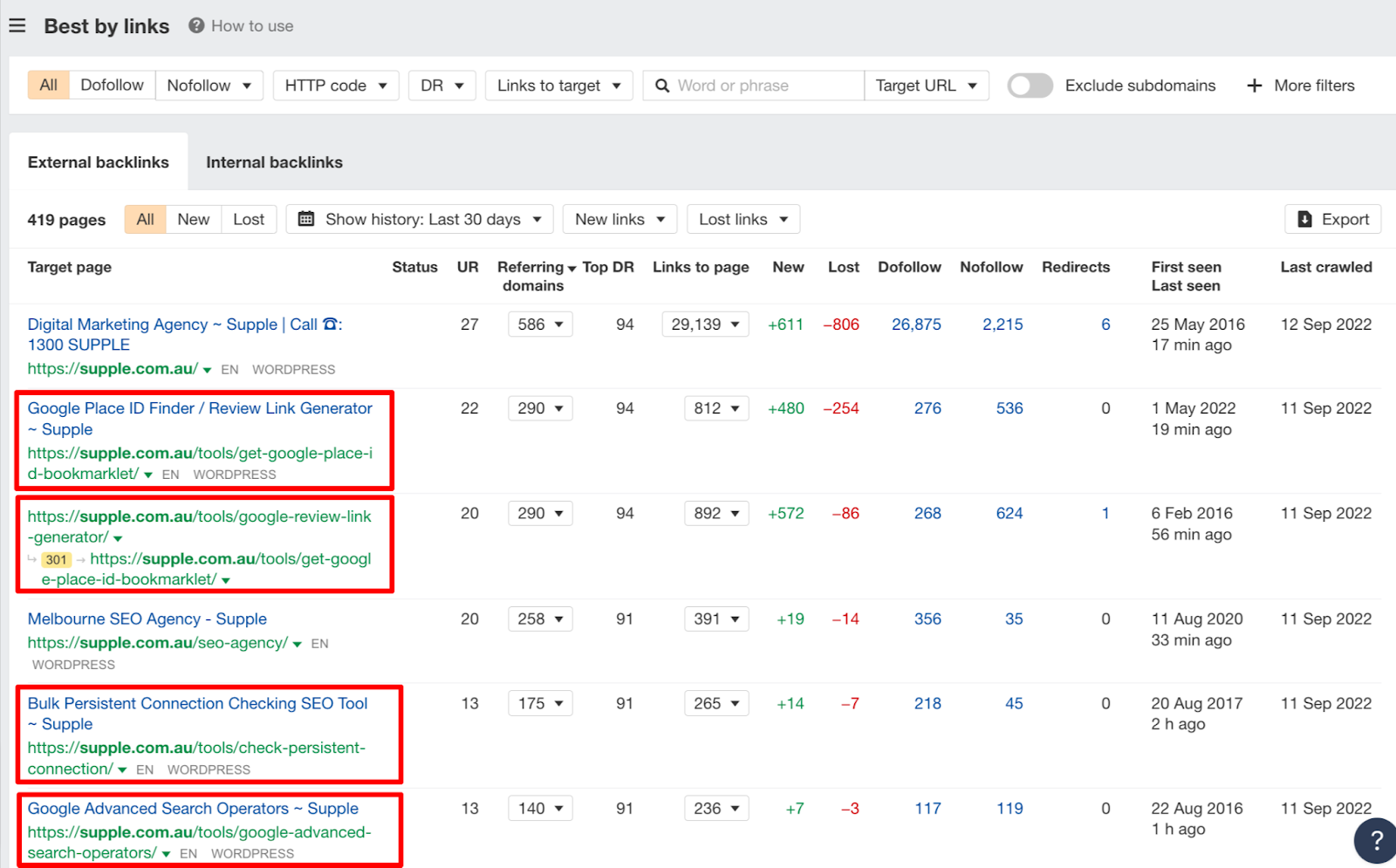Expand the 586 referring domains dropdown
This screenshot has height=868, width=1396.
tap(540, 325)
